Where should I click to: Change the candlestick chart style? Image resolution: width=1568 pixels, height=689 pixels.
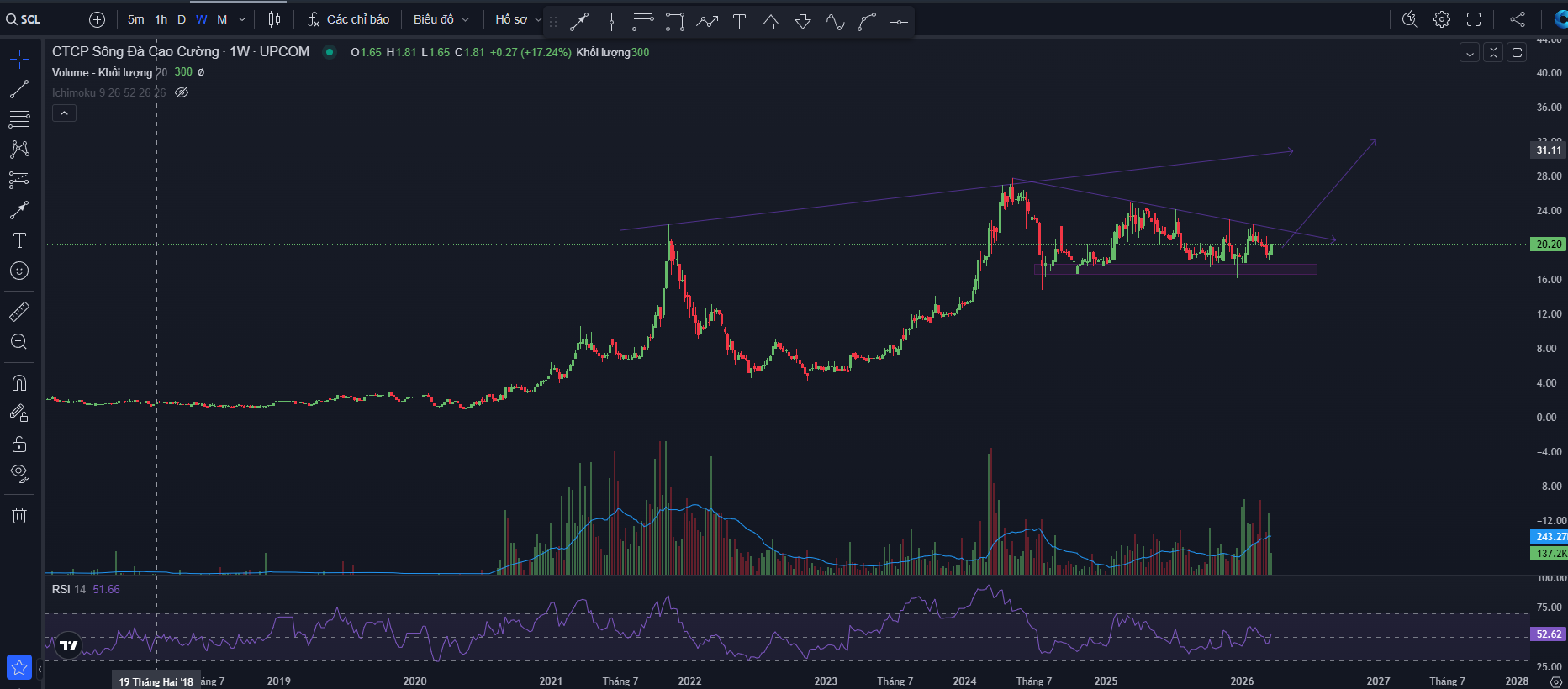tap(274, 19)
